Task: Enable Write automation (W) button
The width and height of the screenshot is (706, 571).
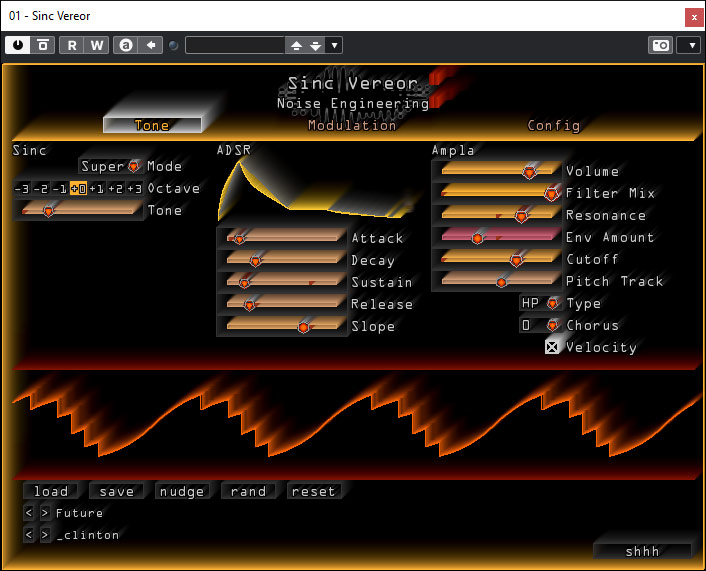Action: 96,45
